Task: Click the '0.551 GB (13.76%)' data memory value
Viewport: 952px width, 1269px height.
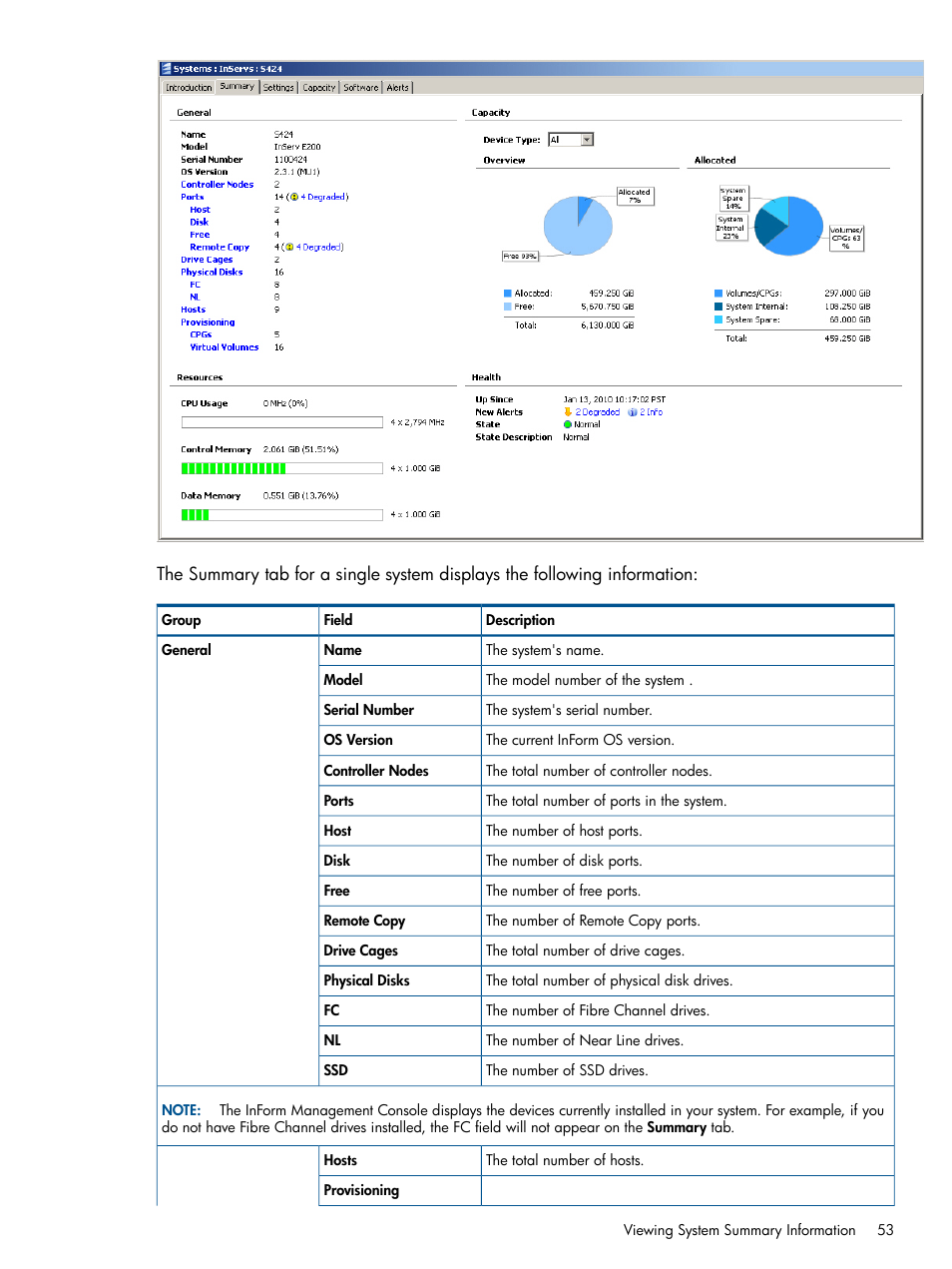Action: [300, 496]
